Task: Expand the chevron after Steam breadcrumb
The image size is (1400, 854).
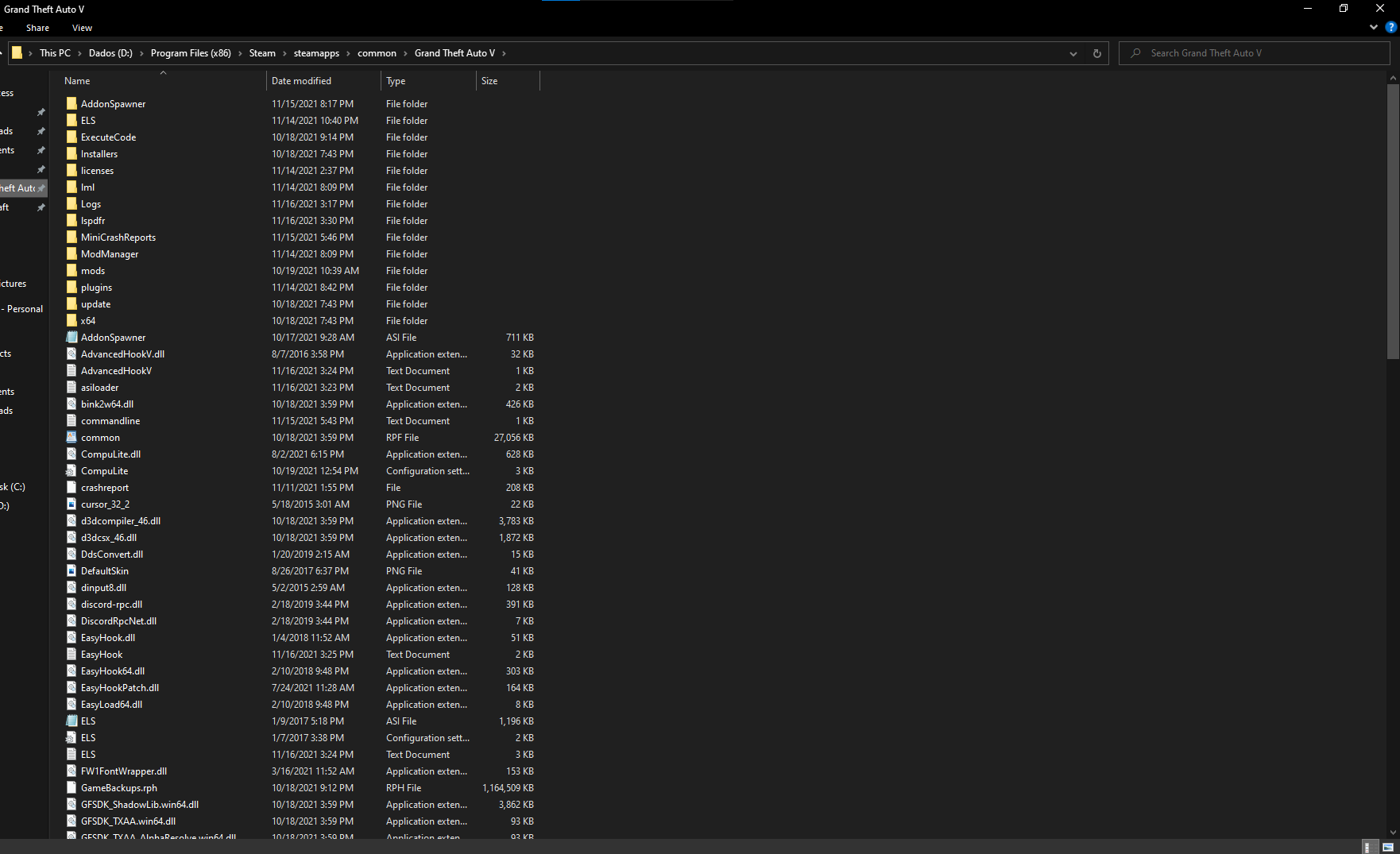Action: click(284, 53)
